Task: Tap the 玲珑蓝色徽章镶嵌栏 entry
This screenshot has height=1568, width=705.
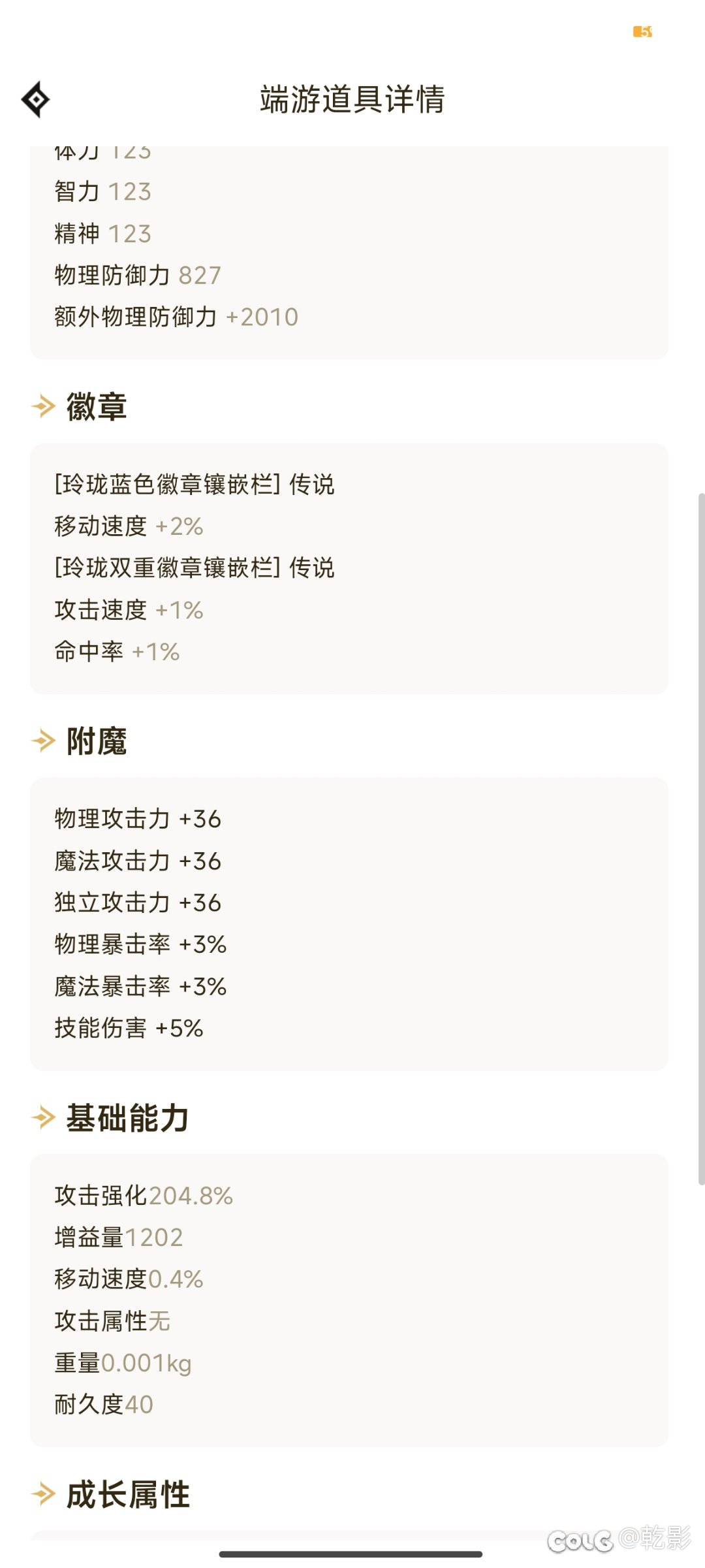Action: click(195, 485)
